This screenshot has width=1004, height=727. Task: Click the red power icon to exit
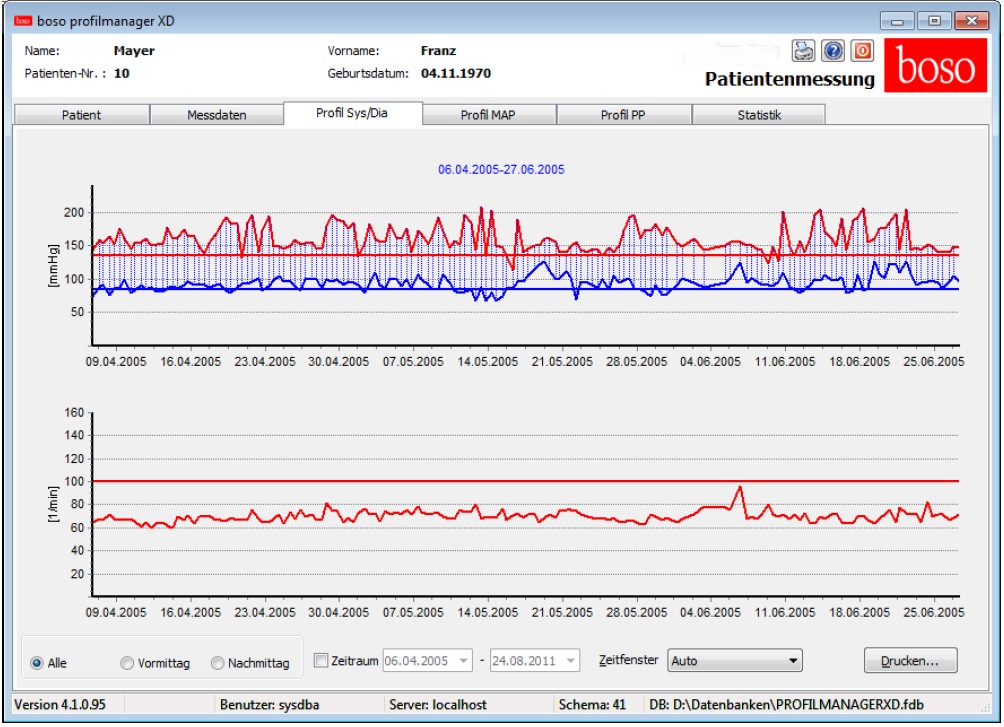tap(862, 51)
